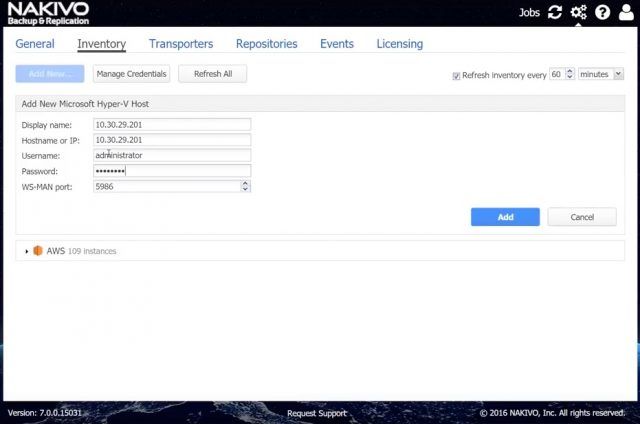640x424 pixels.
Task: Click the Request Support link
Action: point(317,413)
